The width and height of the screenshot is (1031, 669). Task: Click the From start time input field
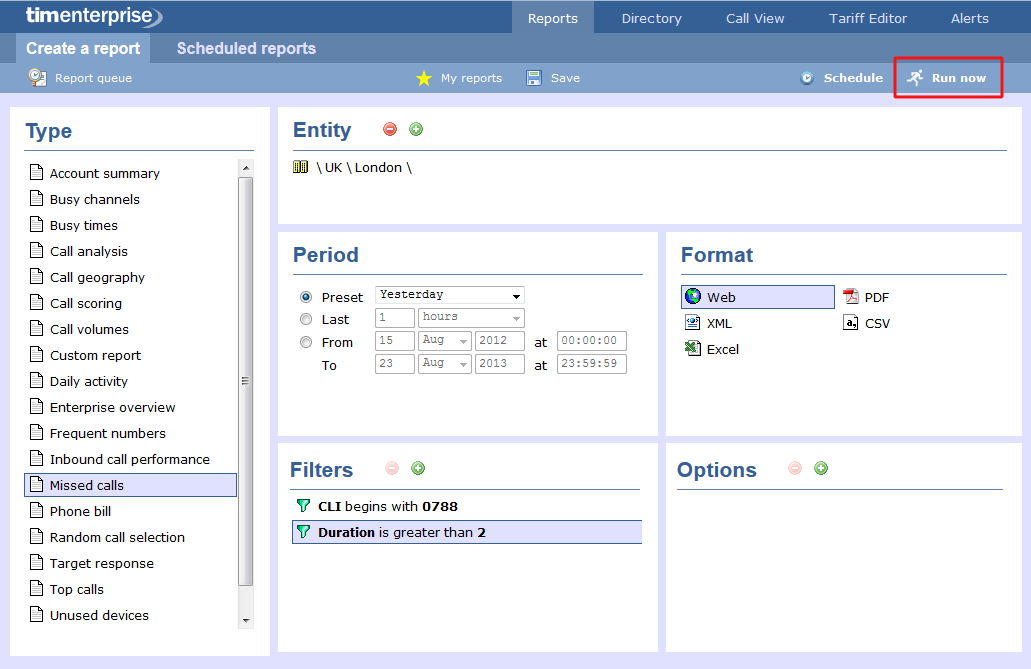coord(591,341)
